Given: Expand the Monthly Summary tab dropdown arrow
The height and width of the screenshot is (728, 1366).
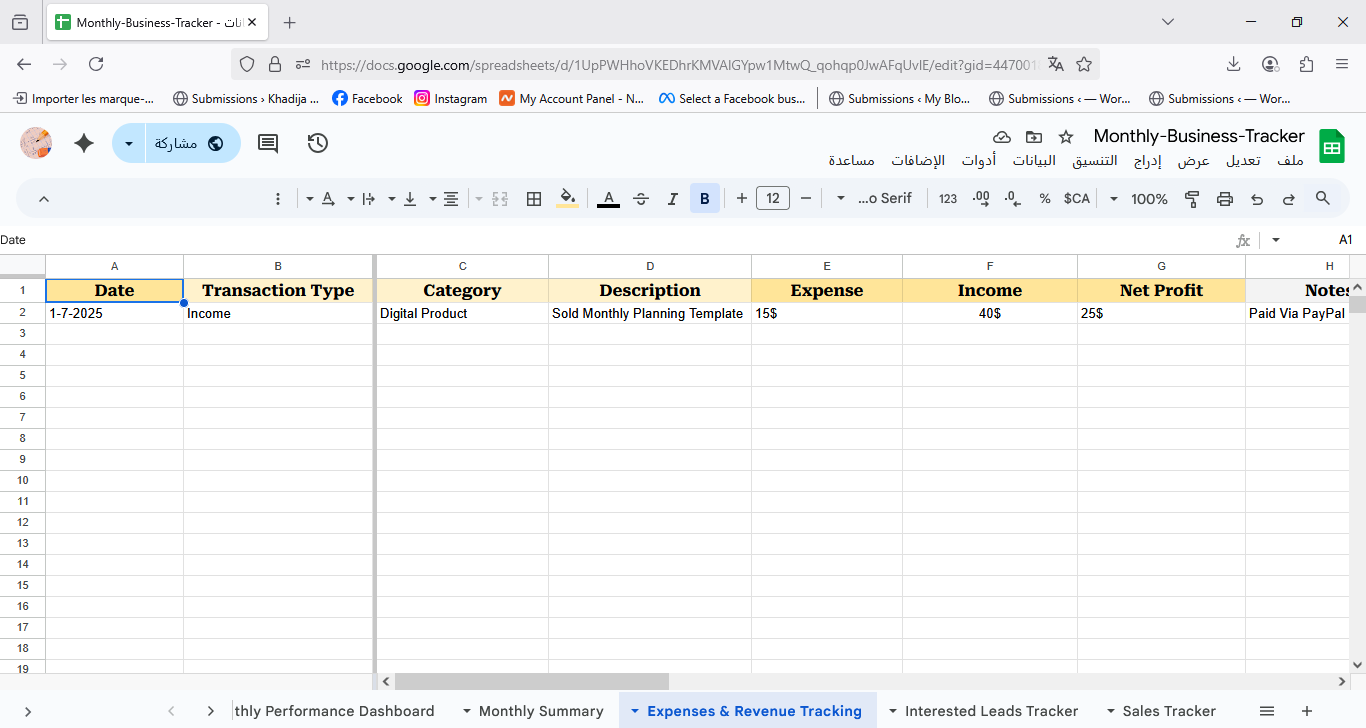Looking at the screenshot, I should tap(467, 711).
